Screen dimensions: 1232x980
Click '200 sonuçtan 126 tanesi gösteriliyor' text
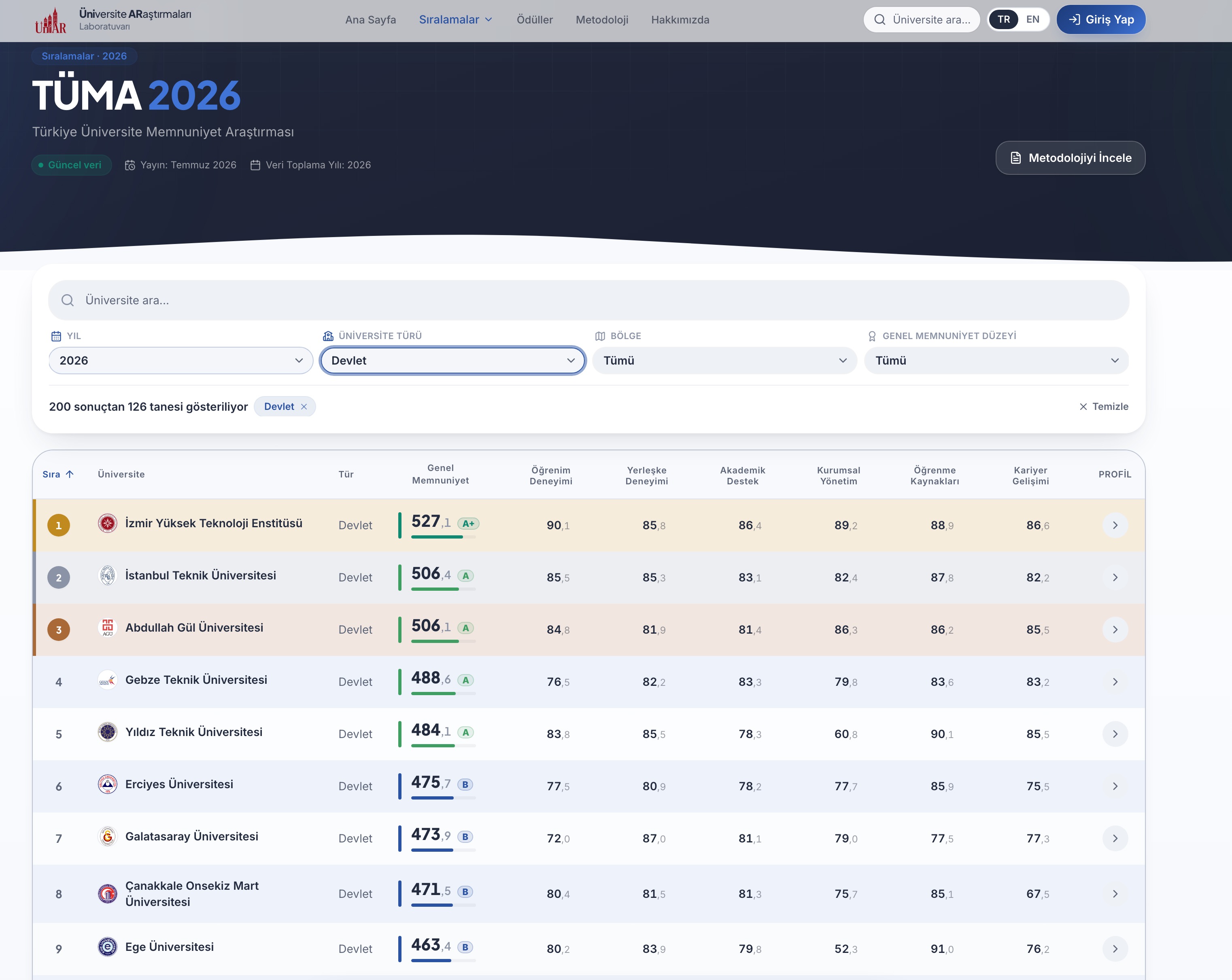(x=149, y=407)
